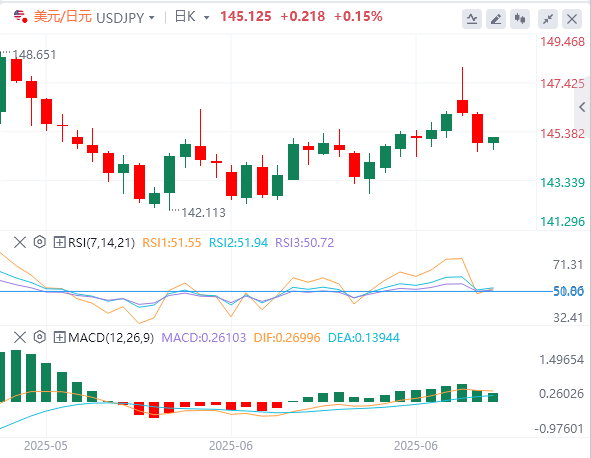This screenshot has height=458, width=591.
Task: Open the line chart type button
Action: (x=472, y=19)
